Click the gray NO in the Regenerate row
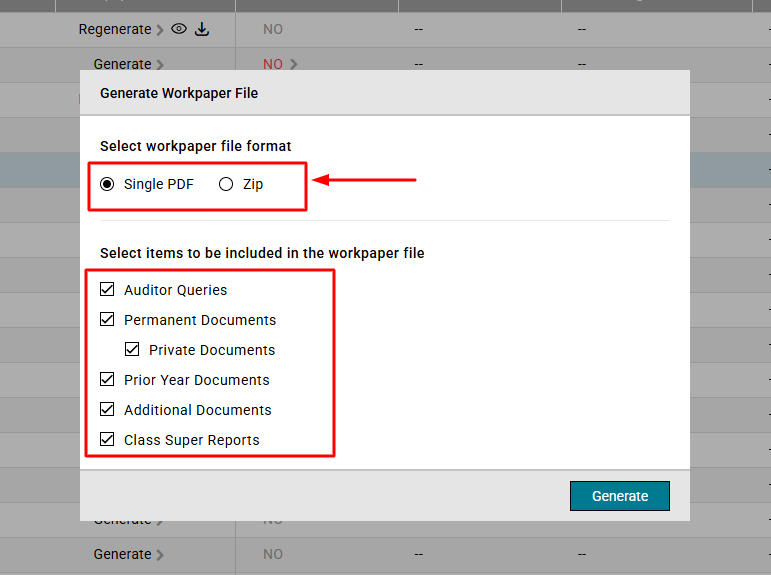Image resolution: width=771 pixels, height=575 pixels. (x=273, y=29)
